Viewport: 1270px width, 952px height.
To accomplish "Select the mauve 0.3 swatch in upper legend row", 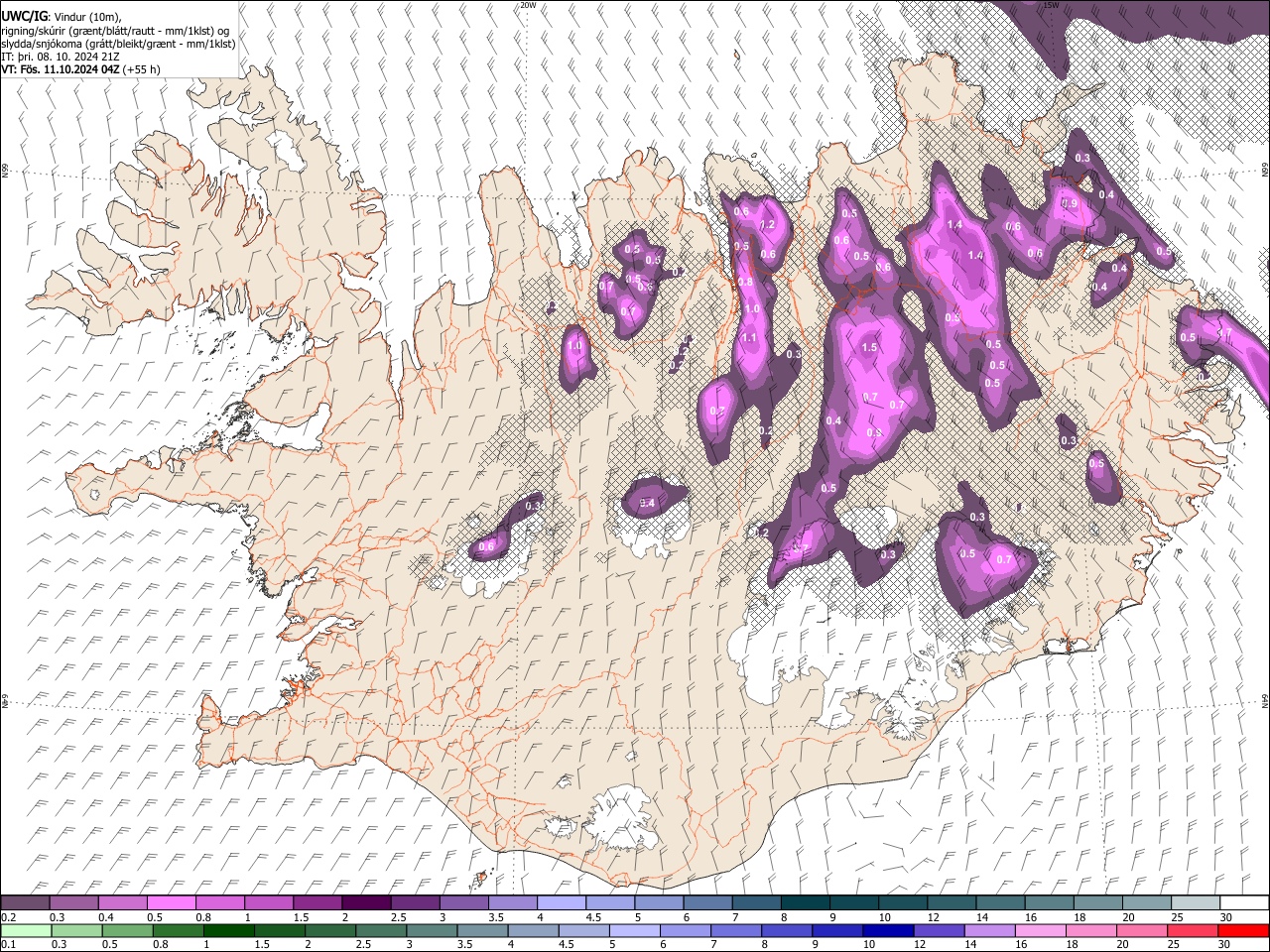I will tap(74, 903).
